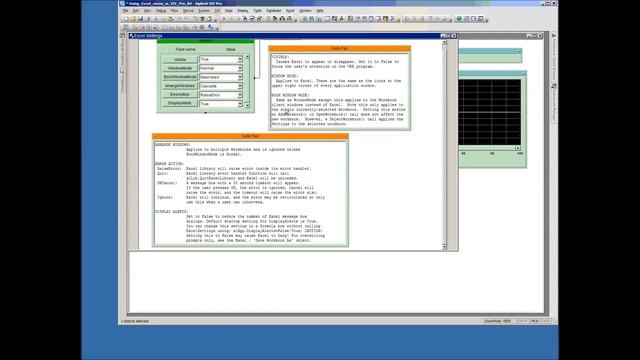Screen dimensions: 640x360
Task: Open the DisplayAlerts value dropdown
Action: [240, 104]
